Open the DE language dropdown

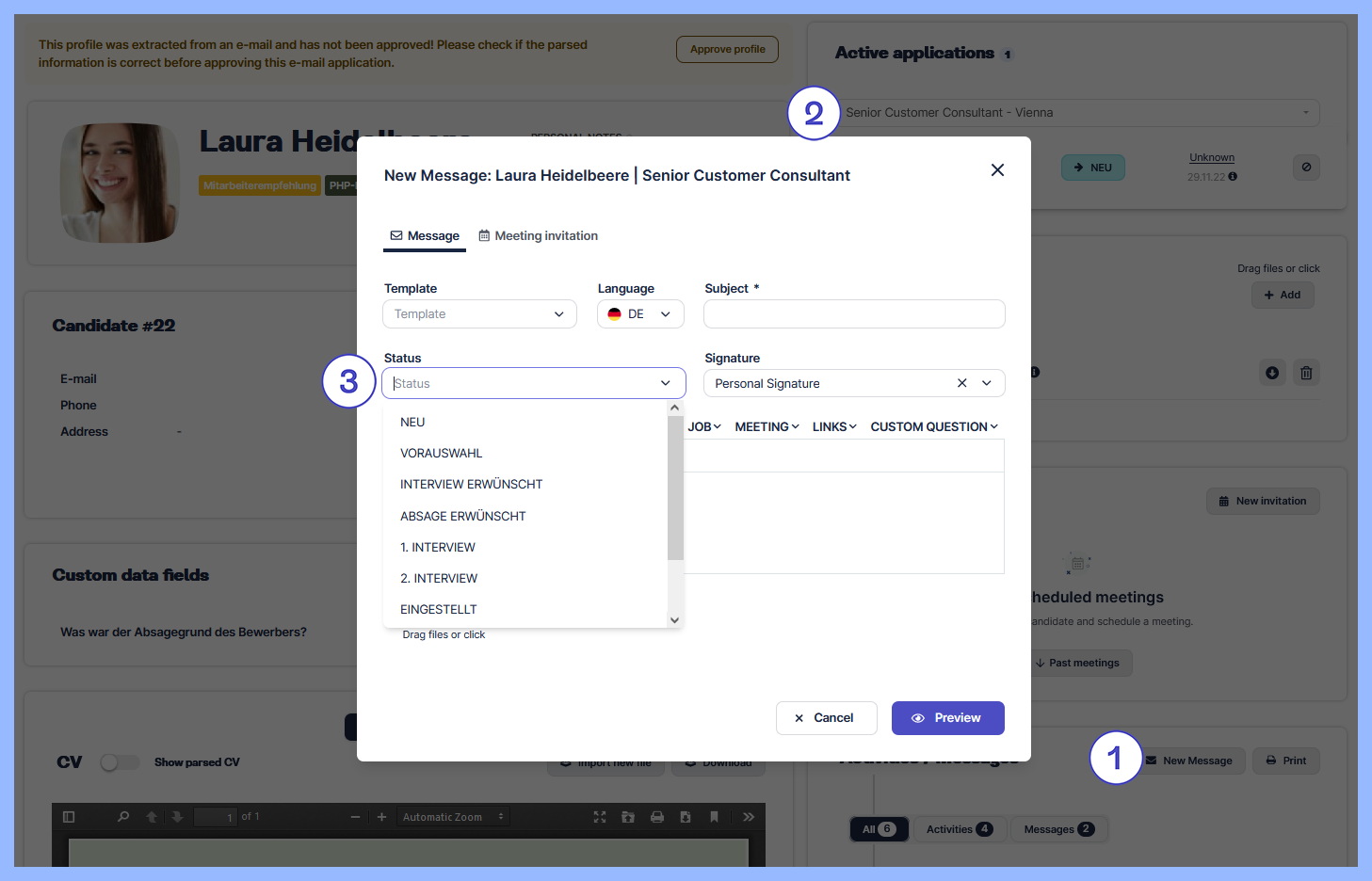(x=640, y=314)
